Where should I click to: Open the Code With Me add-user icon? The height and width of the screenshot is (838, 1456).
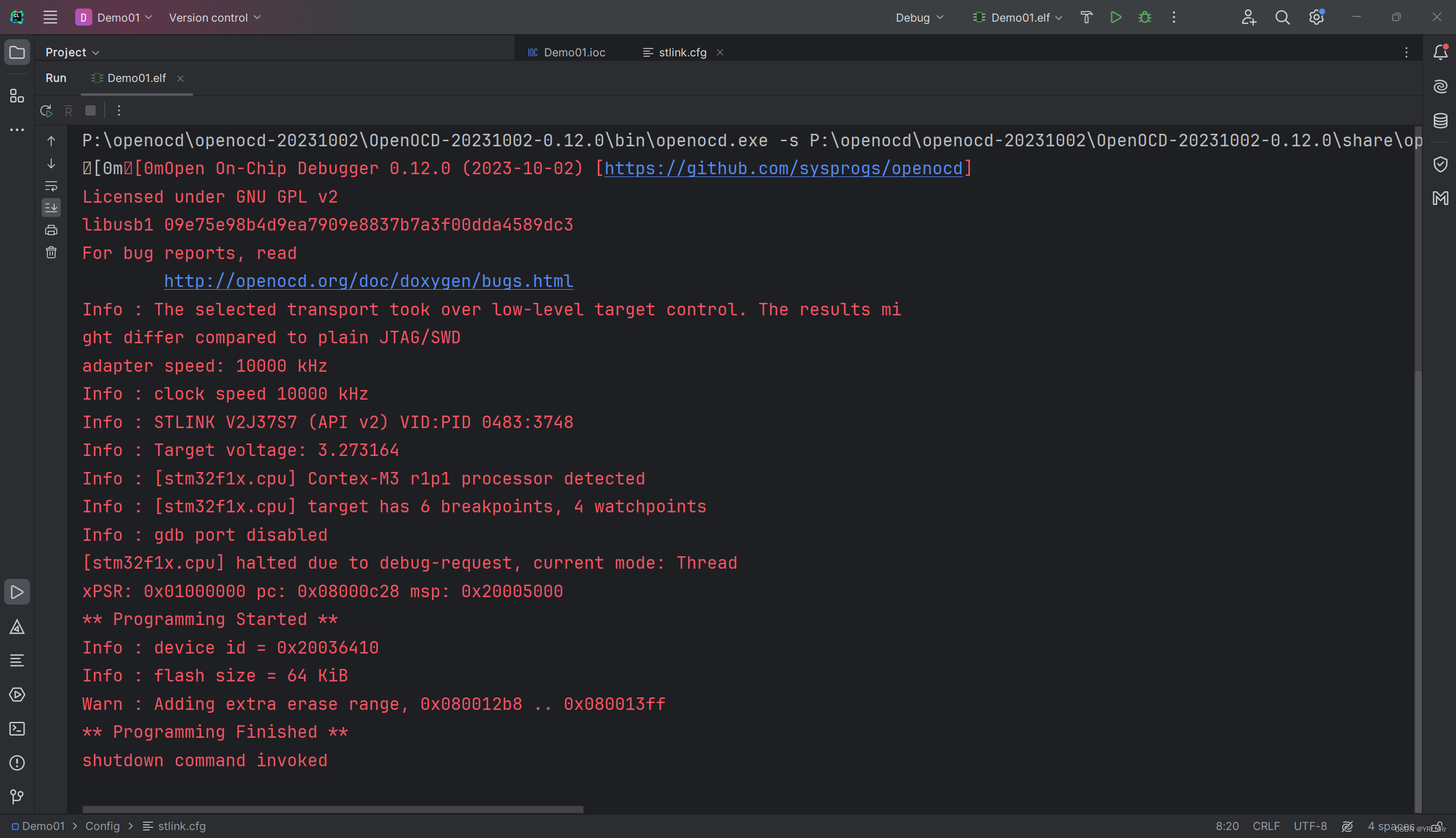pyautogui.click(x=1248, y=17)
